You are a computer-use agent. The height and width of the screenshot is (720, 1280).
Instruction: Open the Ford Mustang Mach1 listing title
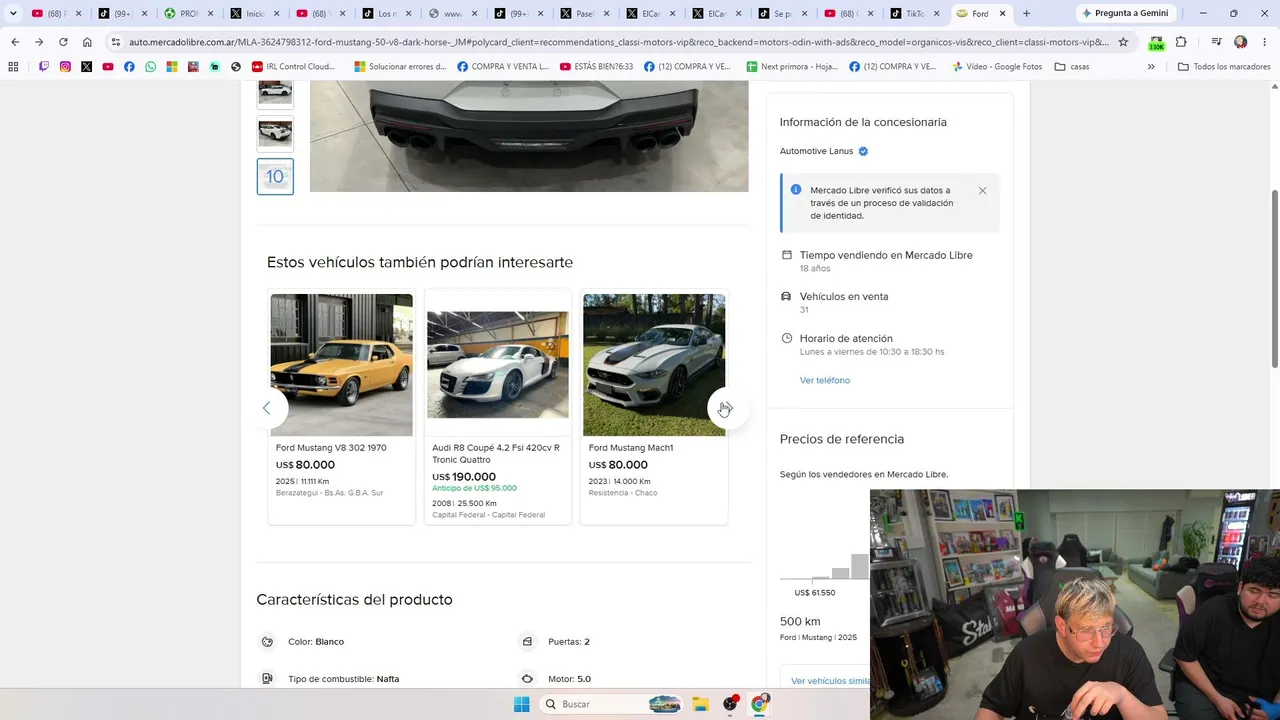pyautogui.click(x=631, y=448)
